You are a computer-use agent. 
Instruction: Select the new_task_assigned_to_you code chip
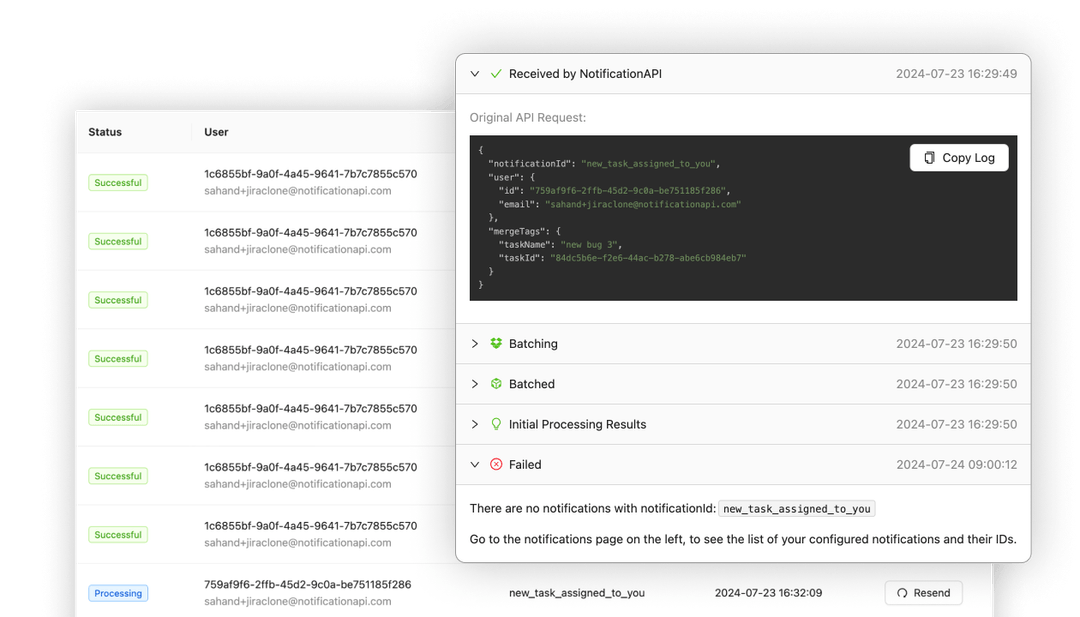point(796,508)
